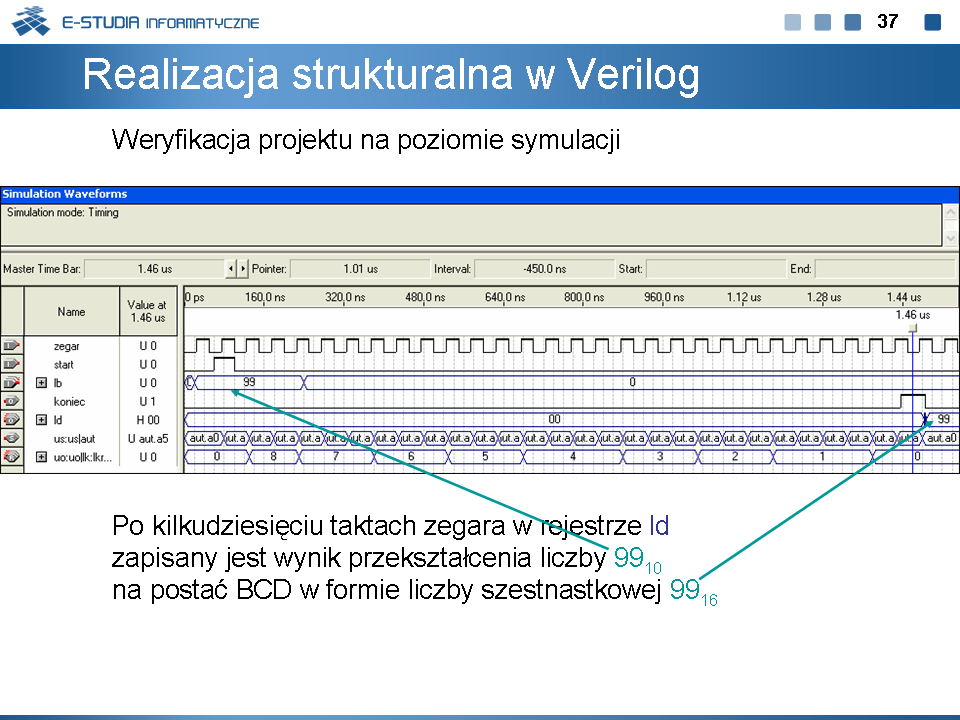The width and height of the screenshot is (960, 720).
Task: Click the darkest blue square after 37
Action: click(x=932, y=22)
